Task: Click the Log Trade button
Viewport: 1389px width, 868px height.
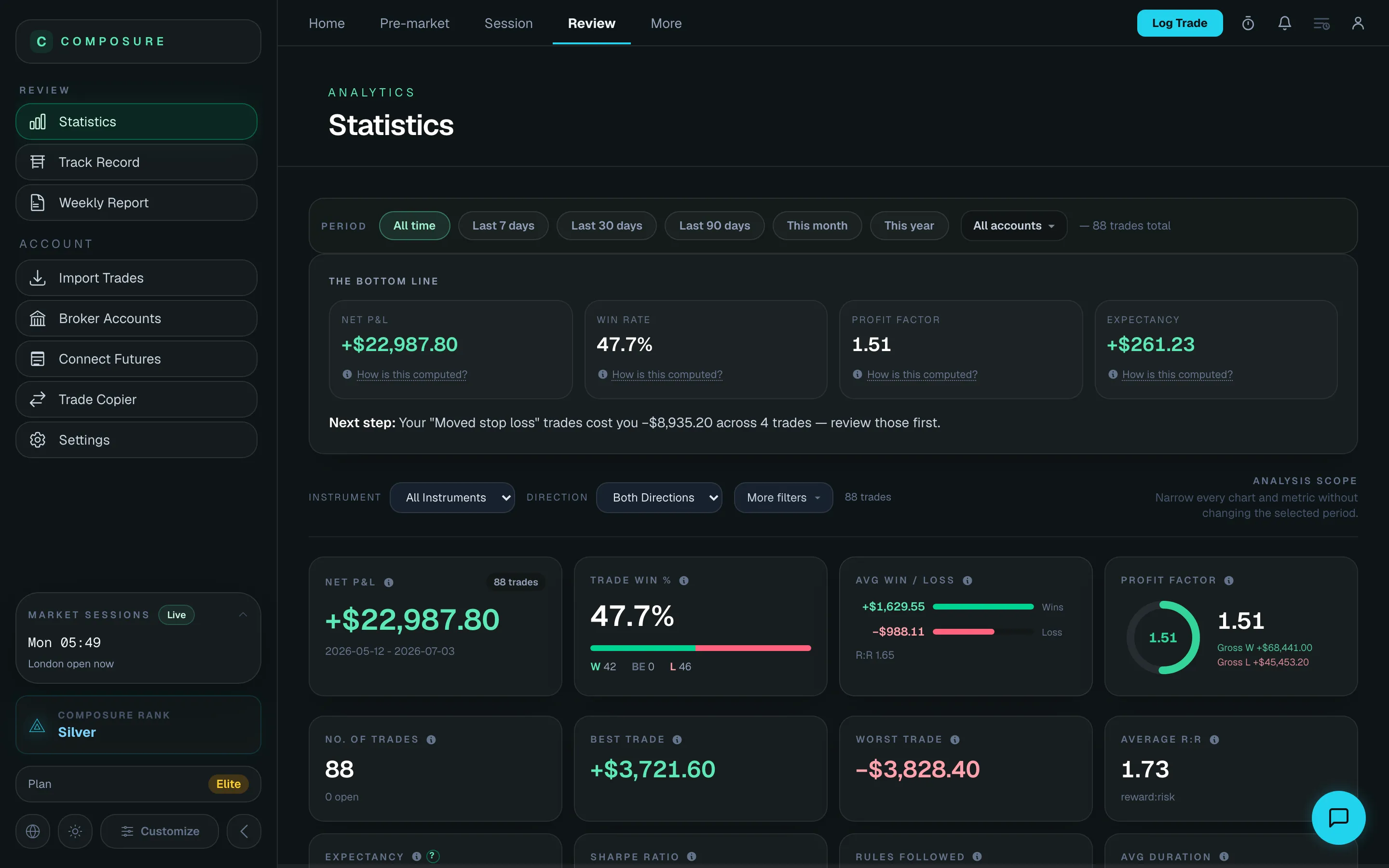Action: (1180, 24)
